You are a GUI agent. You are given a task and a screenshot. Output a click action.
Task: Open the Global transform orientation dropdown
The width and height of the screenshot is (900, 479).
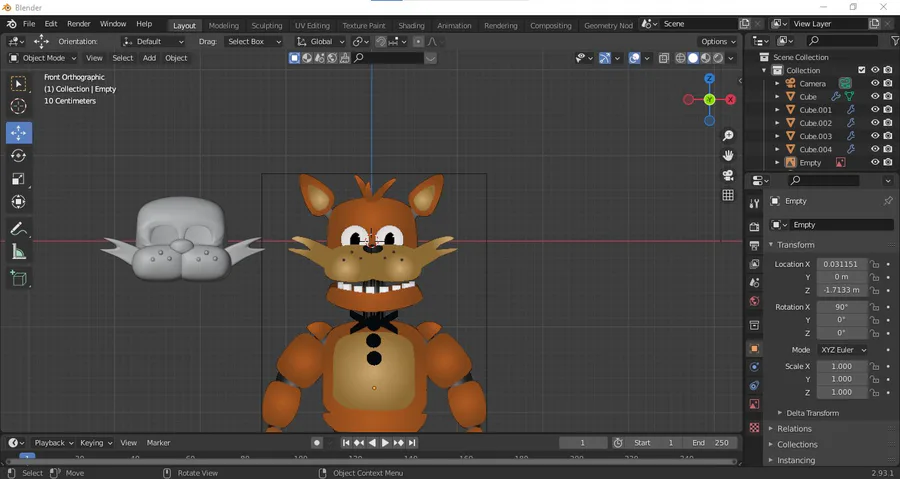320,41
